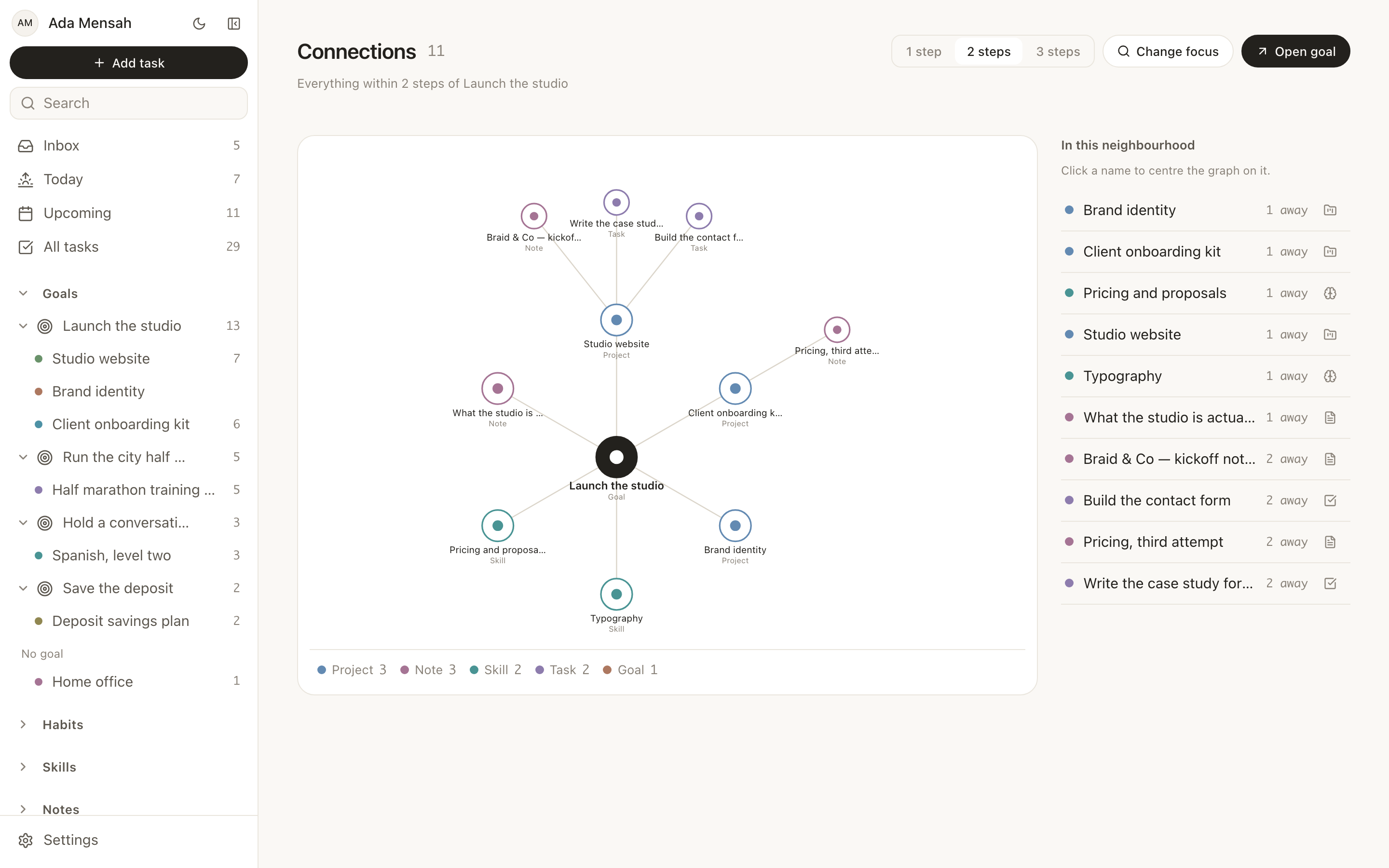Switch to 1 step view
The height and width of the screenshot is (868, 1389).
point(924,52)
